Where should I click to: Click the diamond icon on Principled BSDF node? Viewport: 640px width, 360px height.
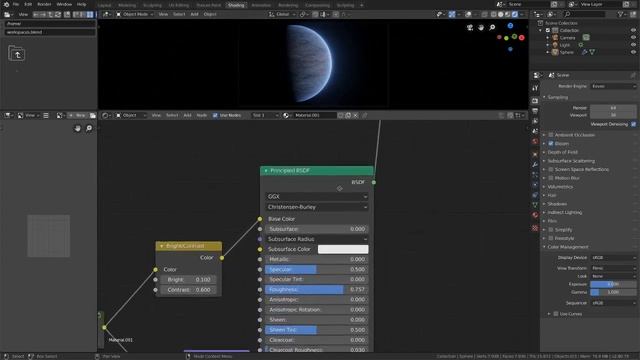click(340, 189)
